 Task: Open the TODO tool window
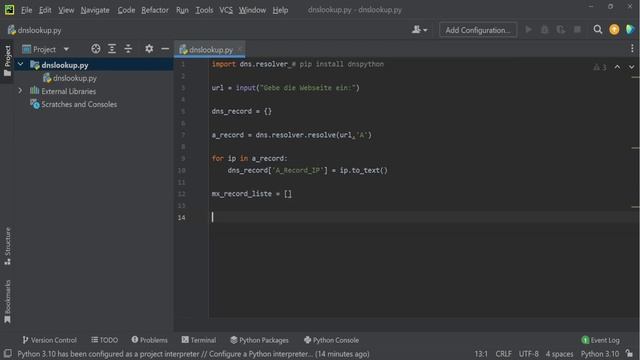pyautogui.click(x=104, y=340)
